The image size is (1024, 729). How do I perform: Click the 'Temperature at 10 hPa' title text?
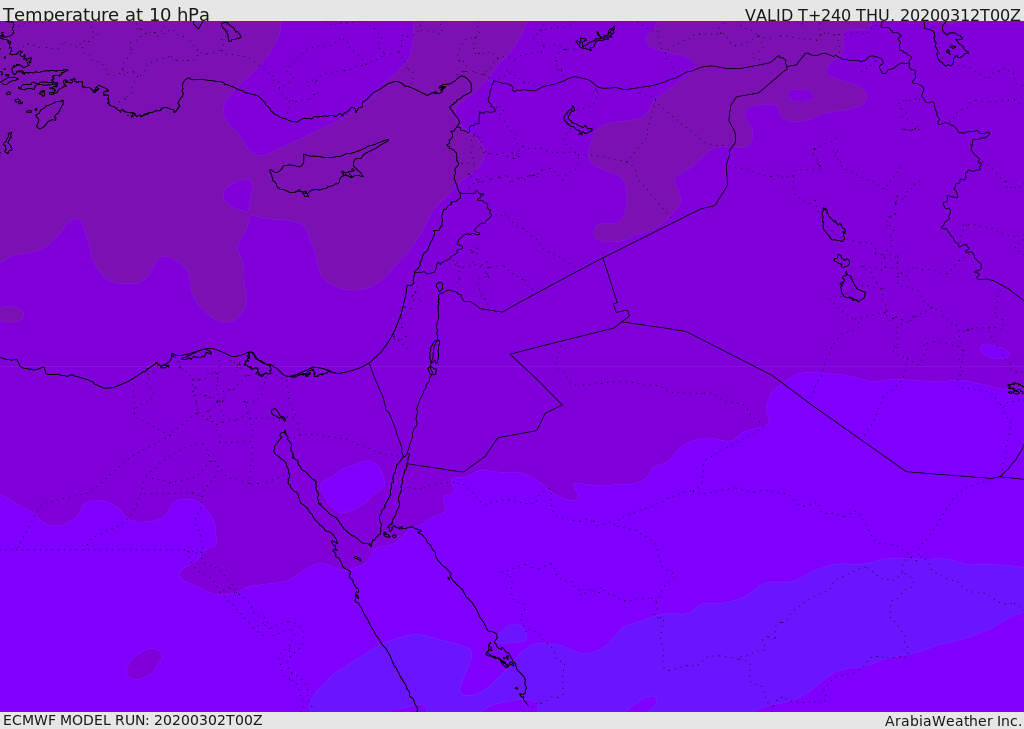[106, 14]
